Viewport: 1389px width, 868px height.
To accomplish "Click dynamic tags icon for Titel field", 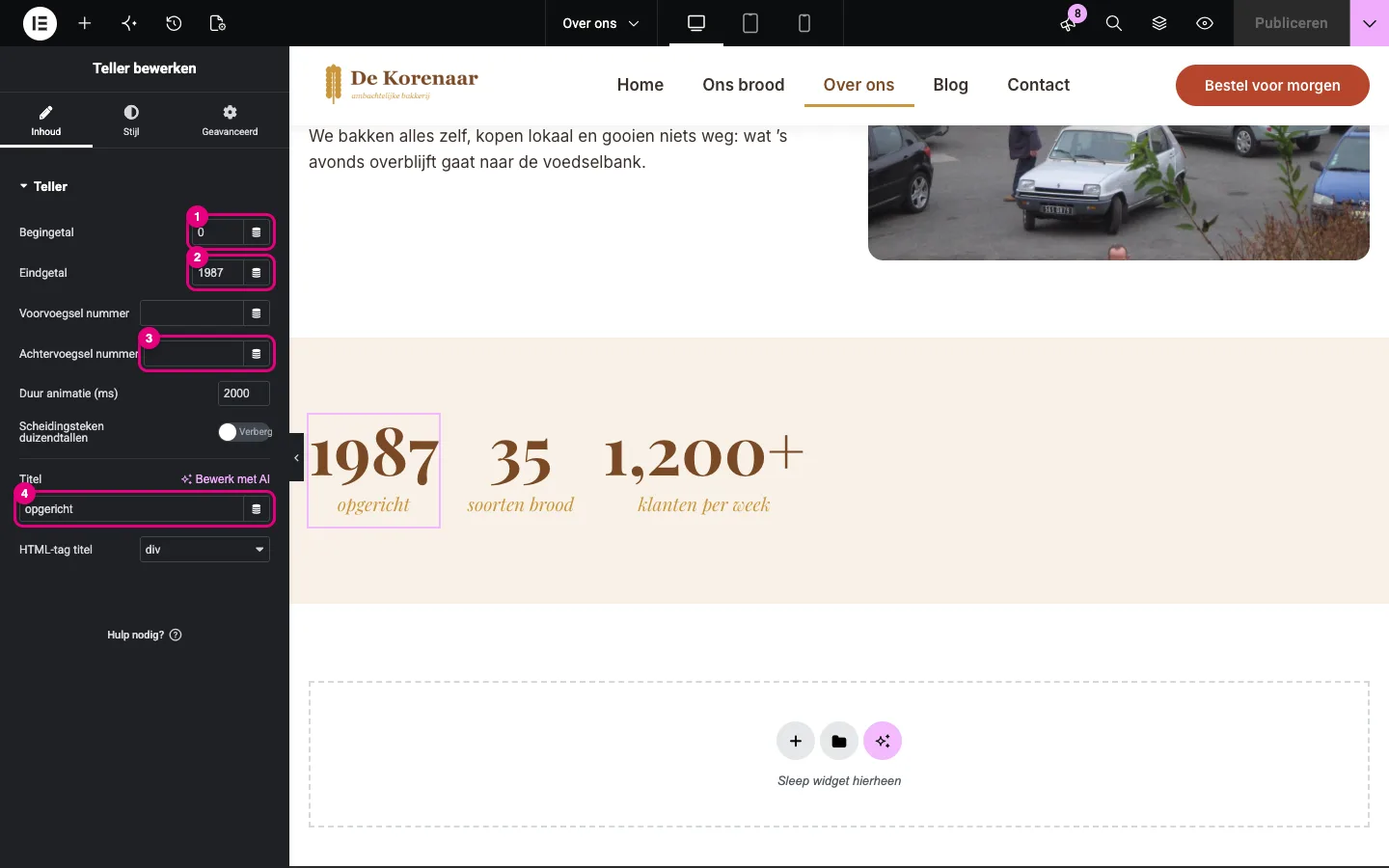I will pos(257,509).
